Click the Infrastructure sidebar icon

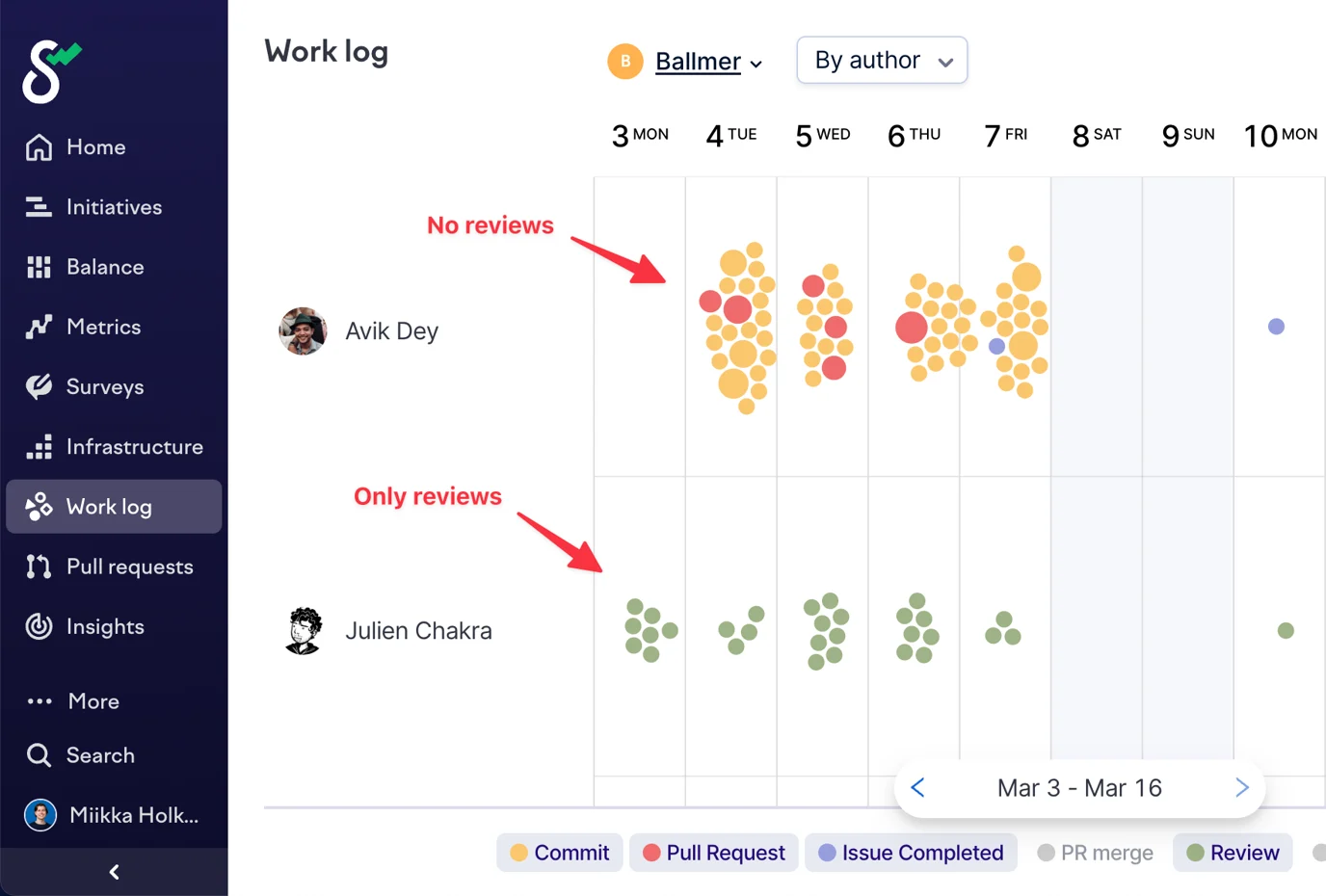[39, 446]
